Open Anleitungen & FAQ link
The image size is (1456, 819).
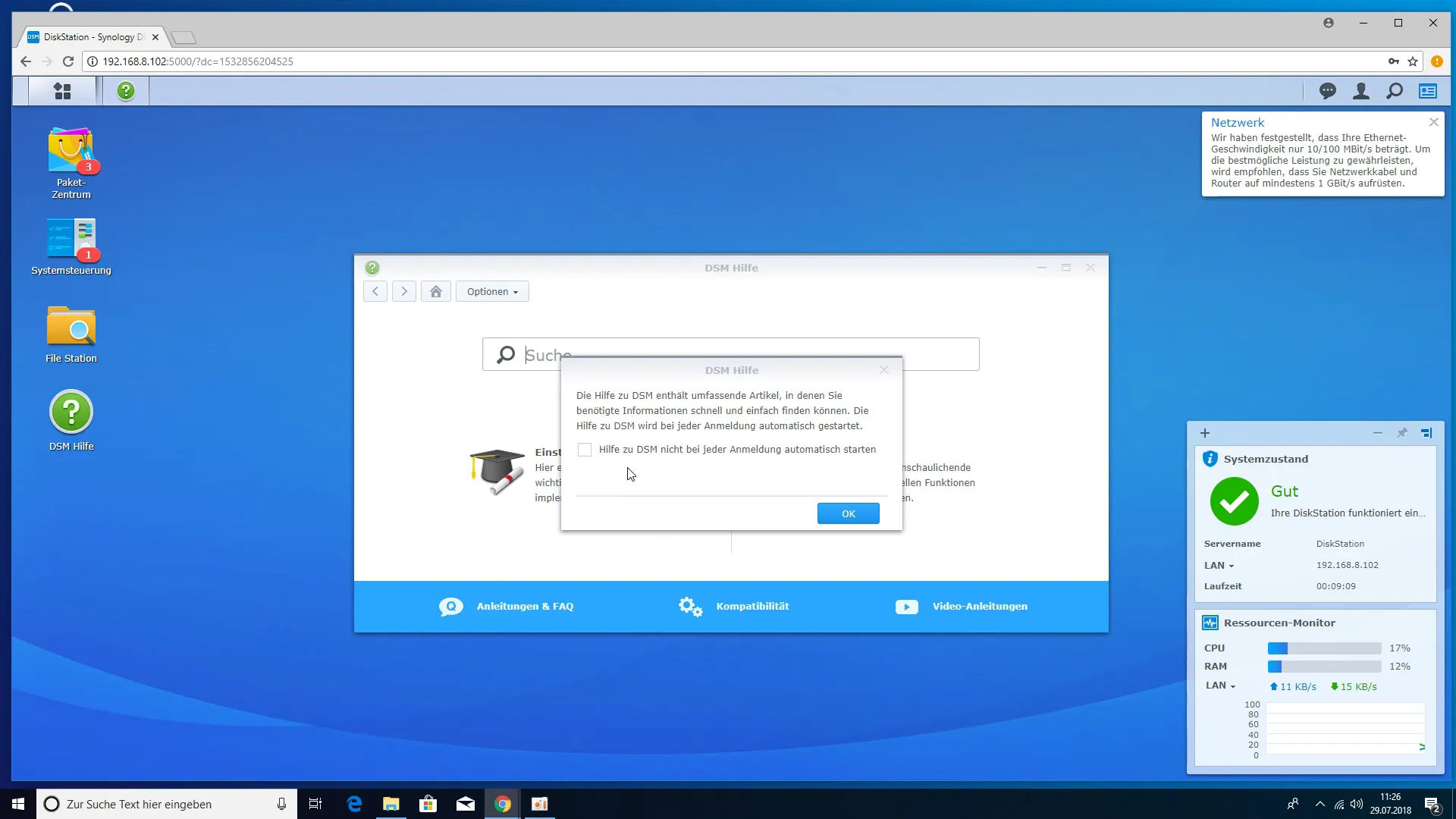507,607
